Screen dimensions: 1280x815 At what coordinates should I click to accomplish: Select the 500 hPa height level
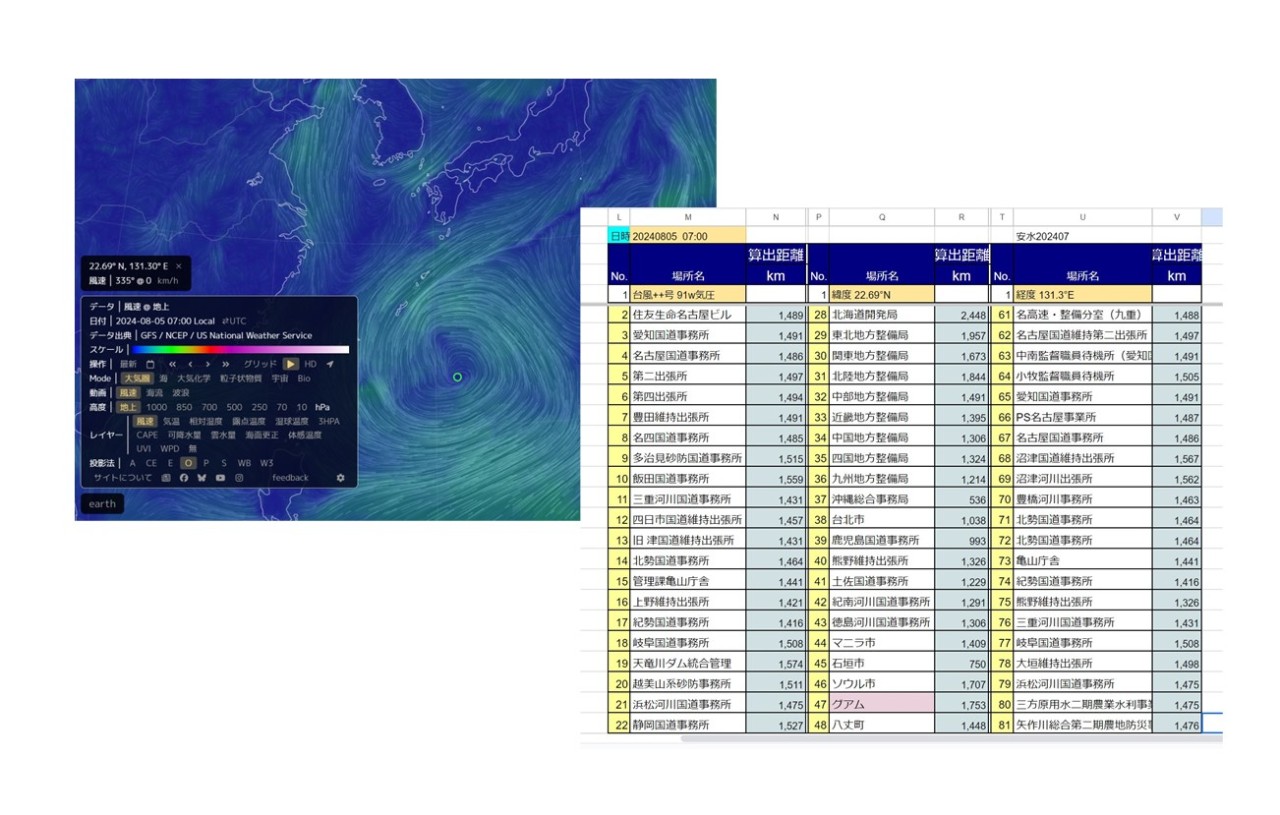click(x=234, y=407)
